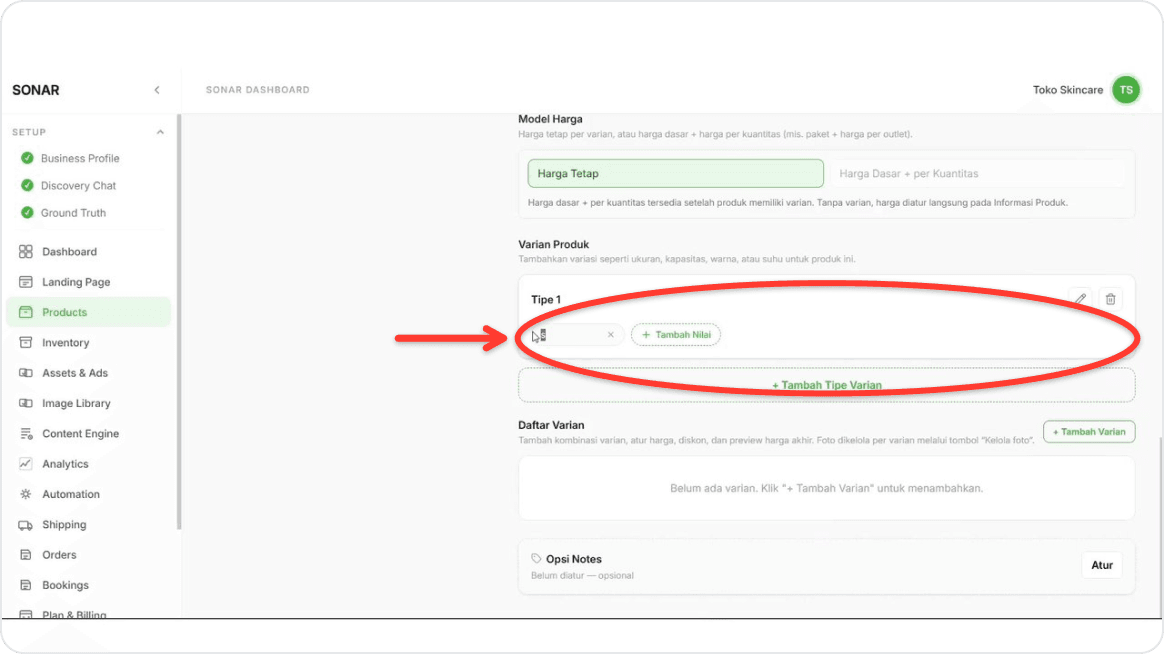
Task: Collapse the SETUP section
Action: click(x=160, y=132)
